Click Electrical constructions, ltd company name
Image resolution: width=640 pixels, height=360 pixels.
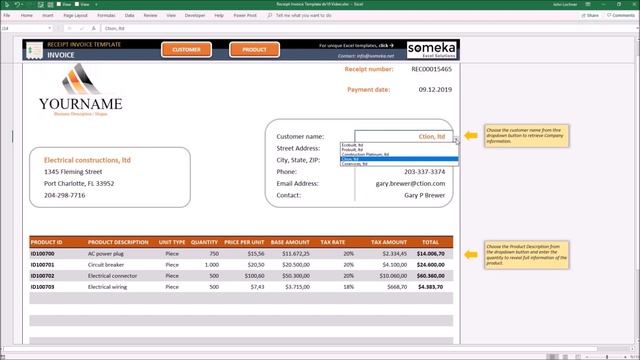(x=87, y=160)
